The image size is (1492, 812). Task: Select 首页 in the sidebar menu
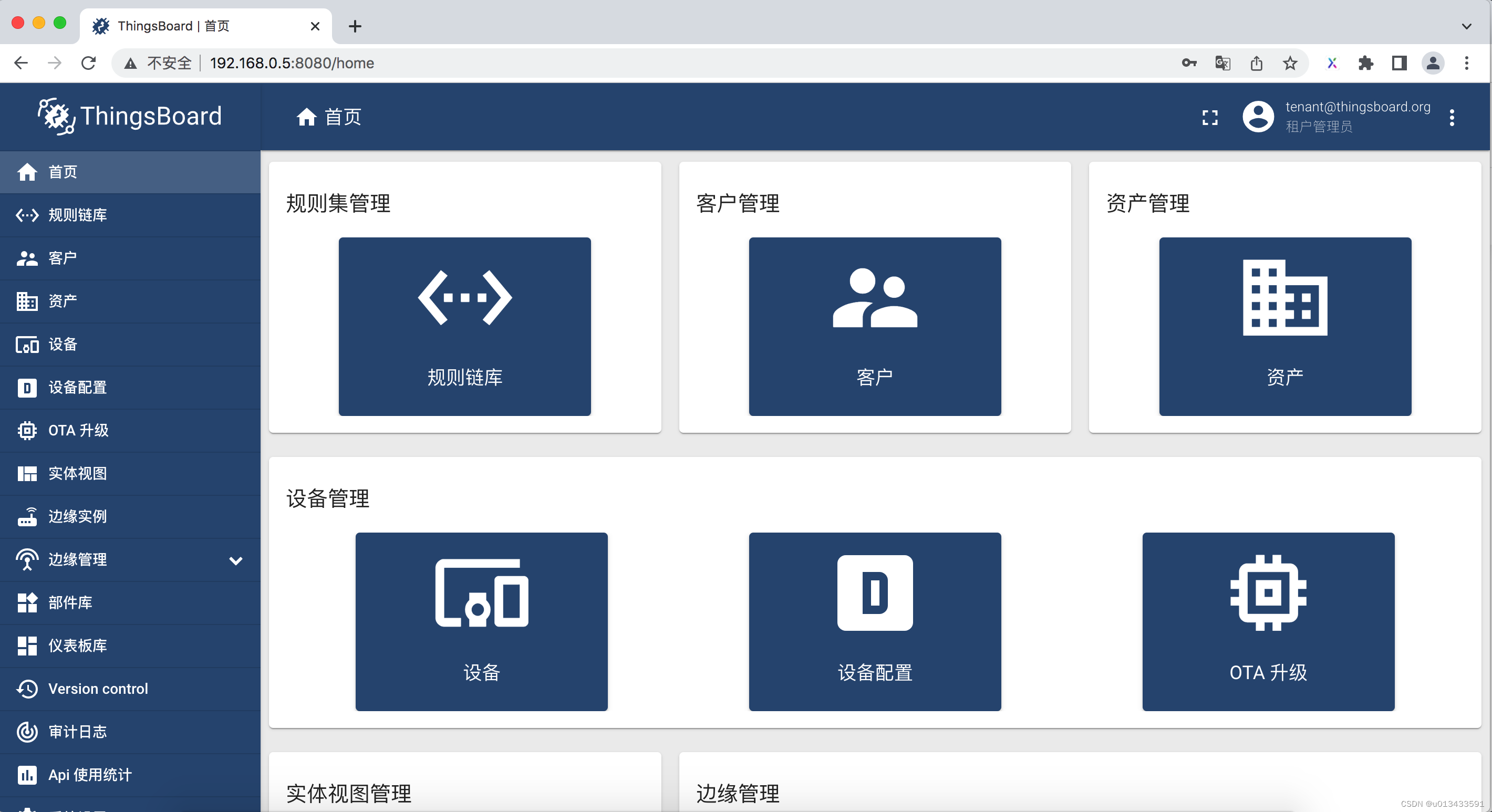[x=130, y=172]
